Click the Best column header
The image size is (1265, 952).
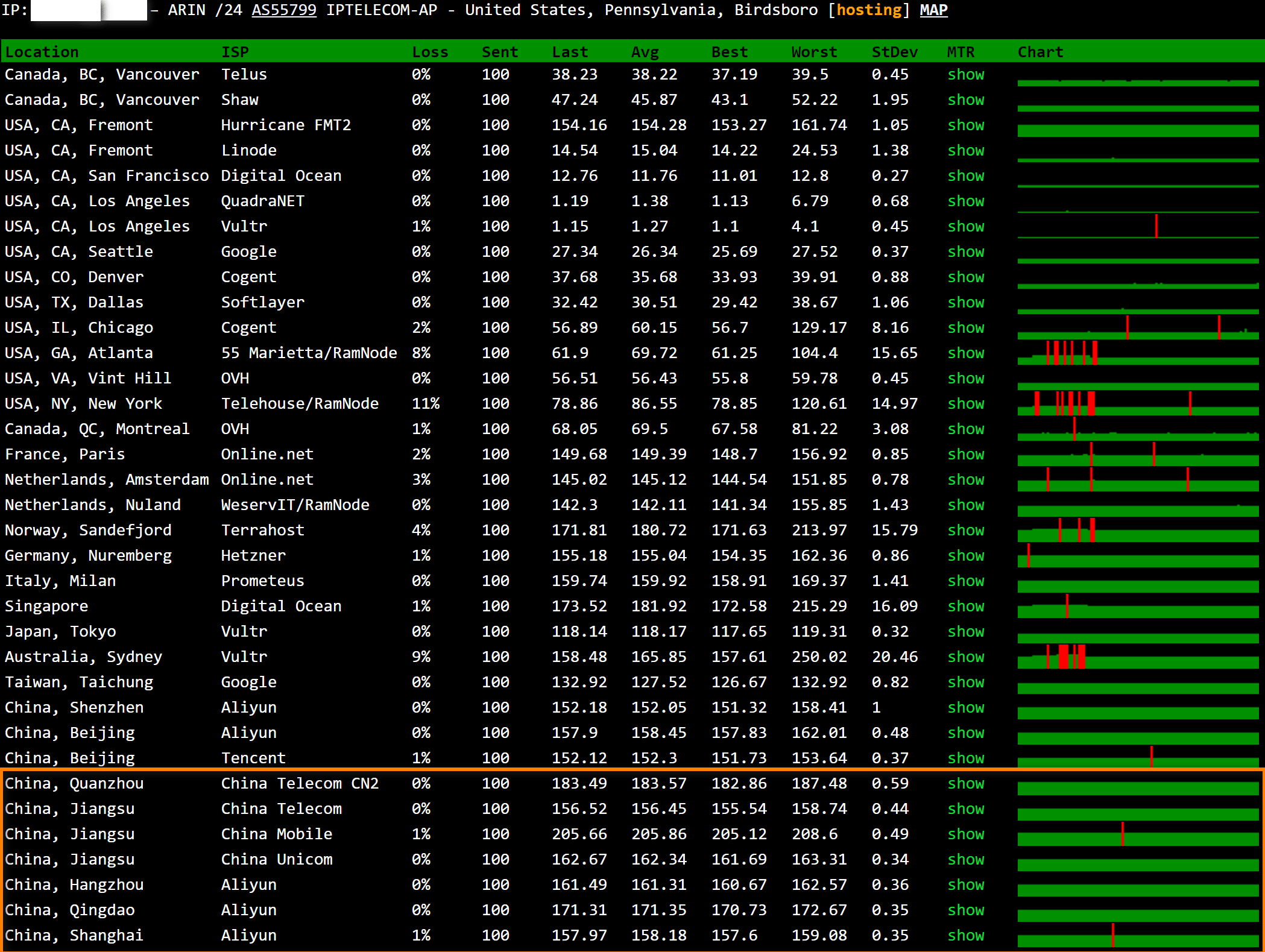730,52
